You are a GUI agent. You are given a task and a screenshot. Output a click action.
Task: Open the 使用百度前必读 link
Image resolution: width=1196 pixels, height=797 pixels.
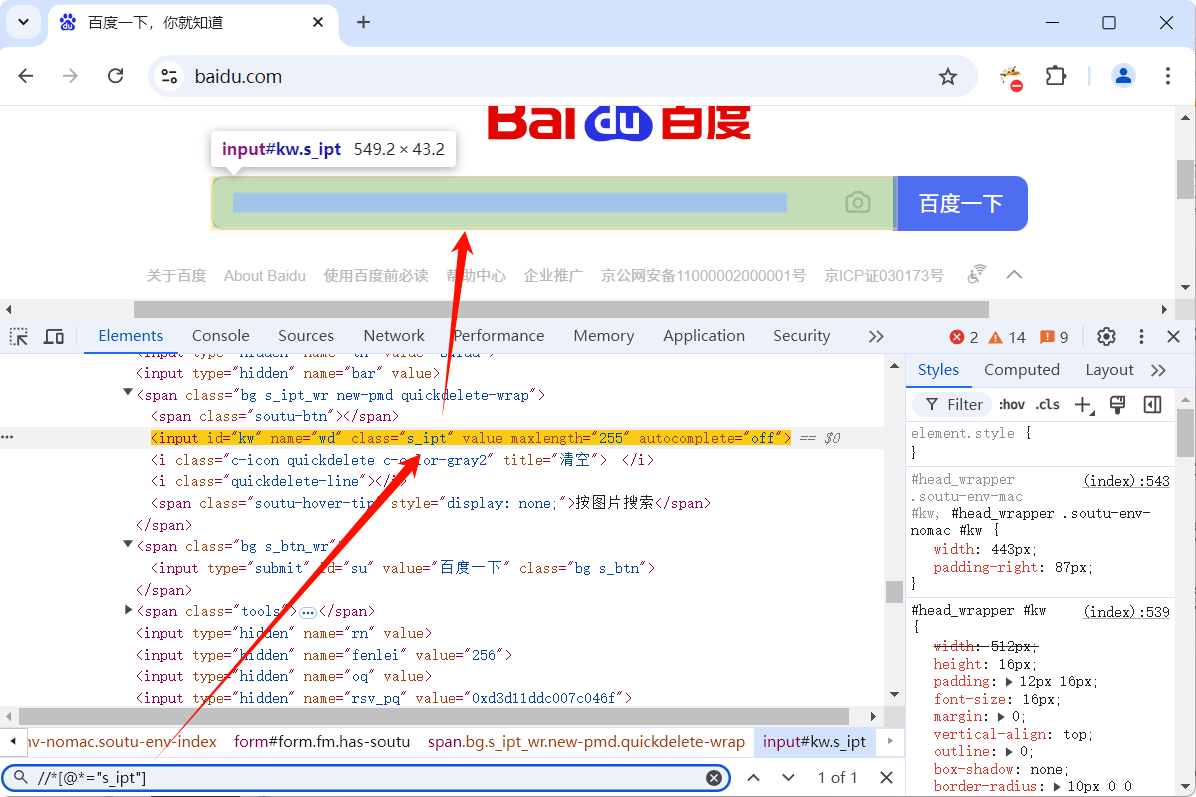click(376, 275)
